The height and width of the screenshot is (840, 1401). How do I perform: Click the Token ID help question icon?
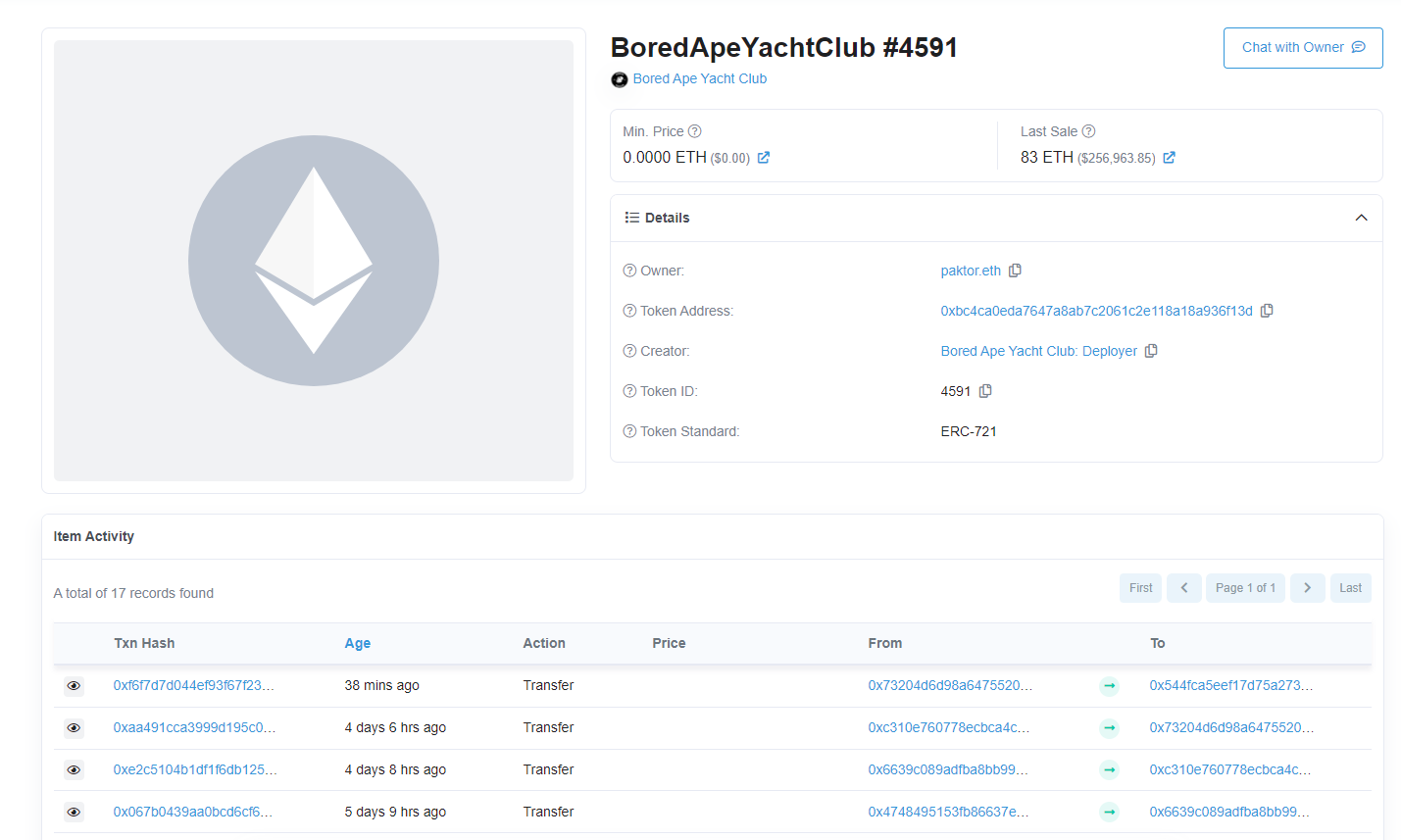pyautogui.click(x=629, y=391)
